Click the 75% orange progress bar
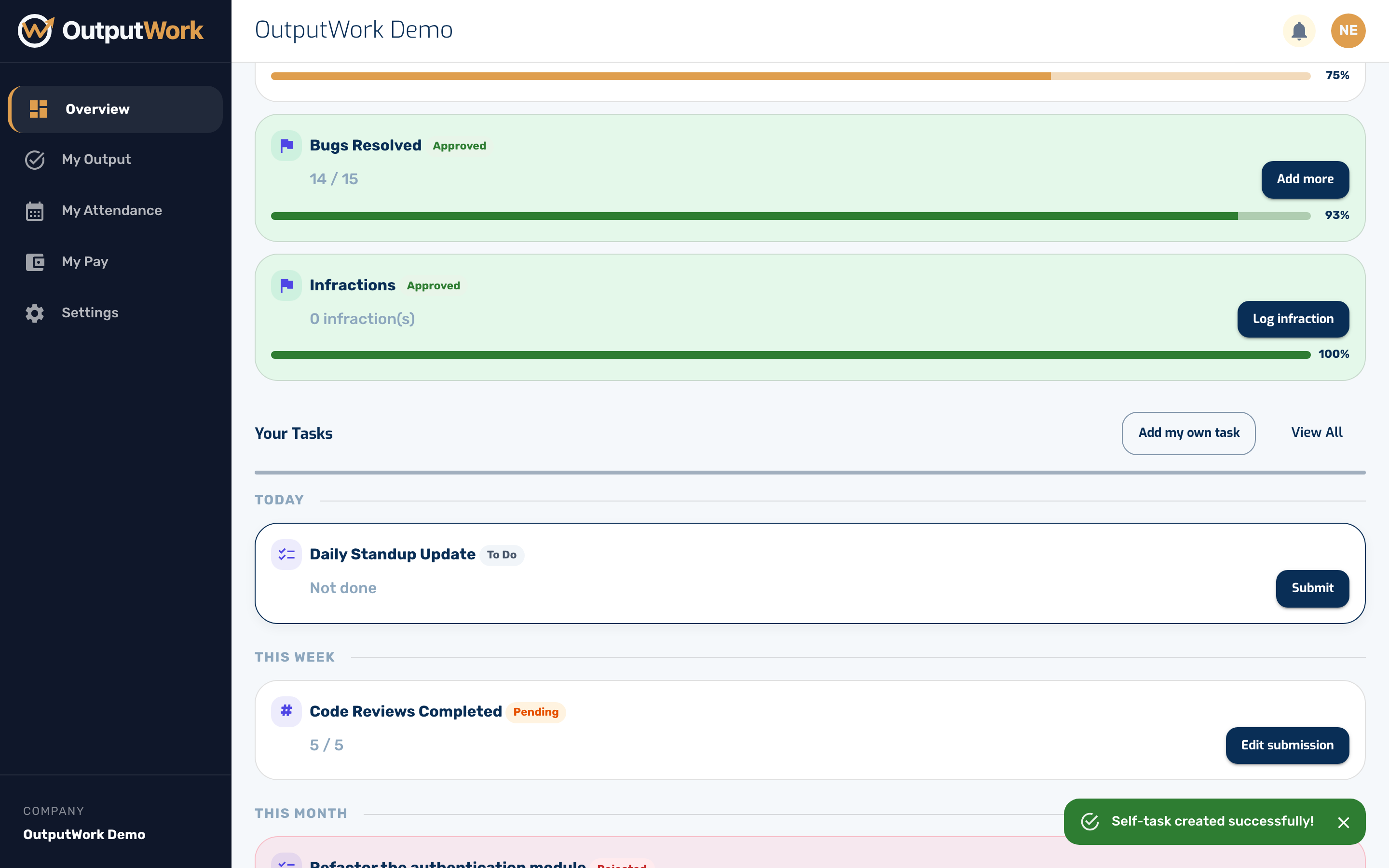Screen dimensions: 1389x868 tap(790, 76)
